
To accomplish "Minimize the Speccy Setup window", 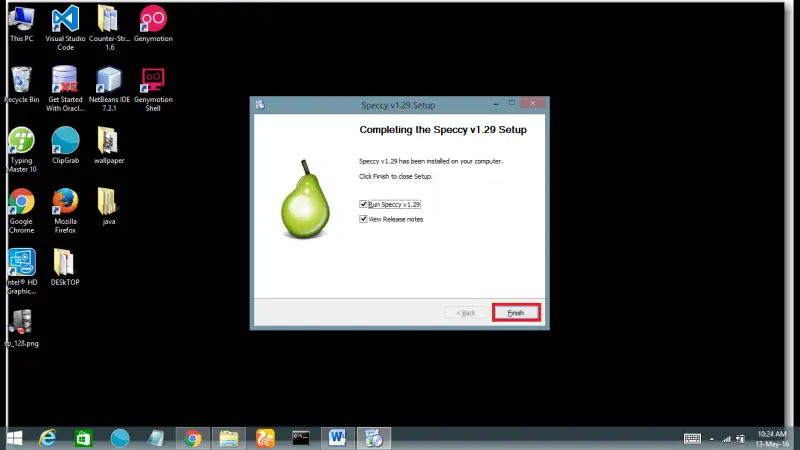I will click(x=496, y=104).
